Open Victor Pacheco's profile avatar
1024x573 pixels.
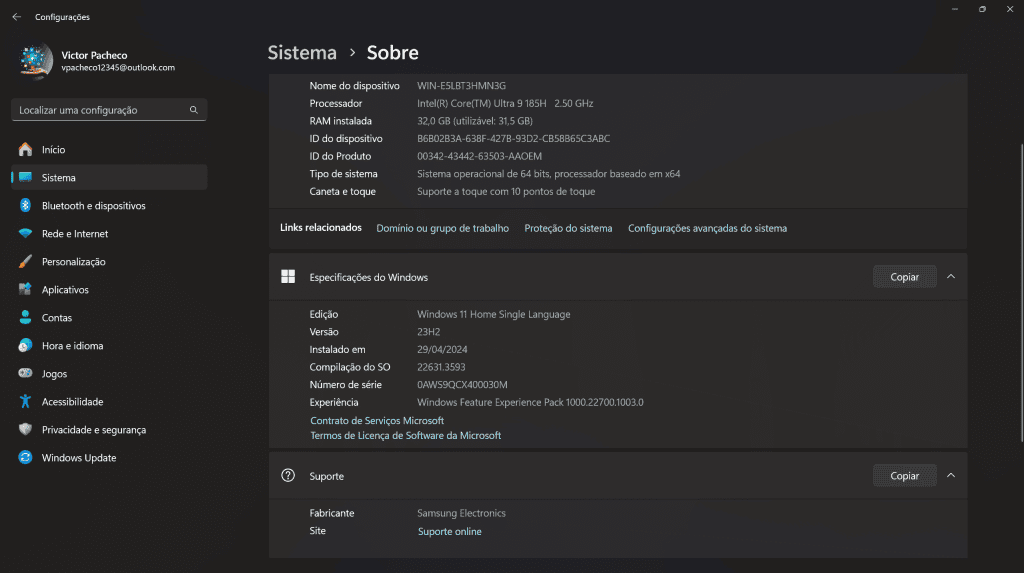pos(36,61)
